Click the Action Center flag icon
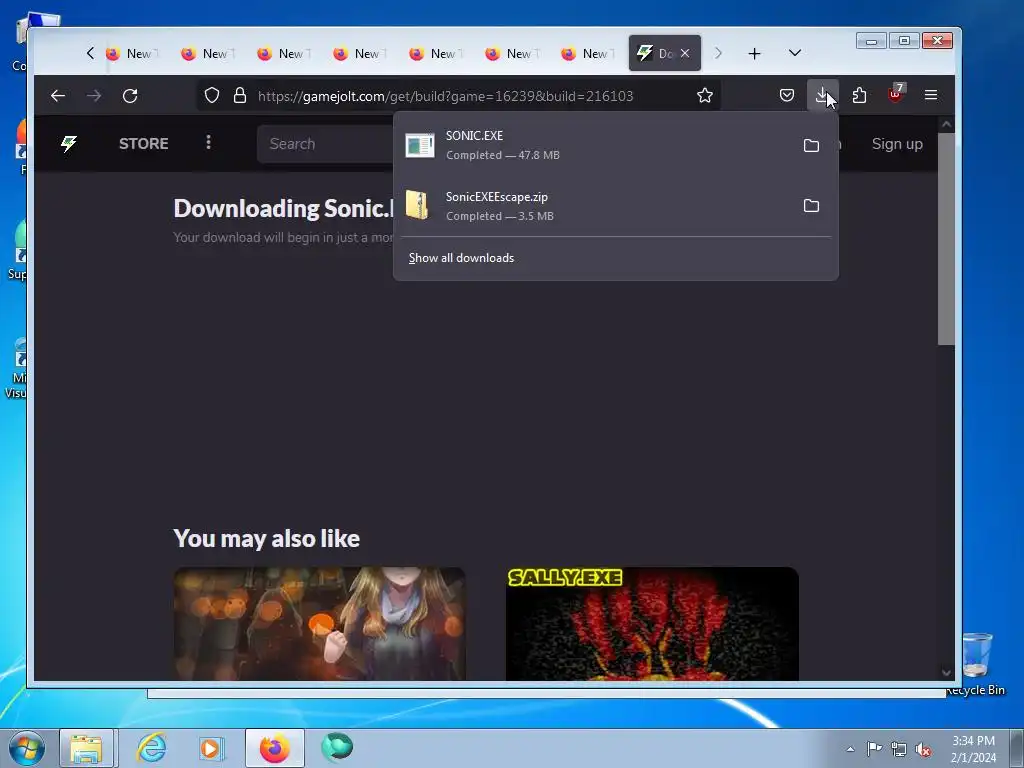 coord(874,748)
